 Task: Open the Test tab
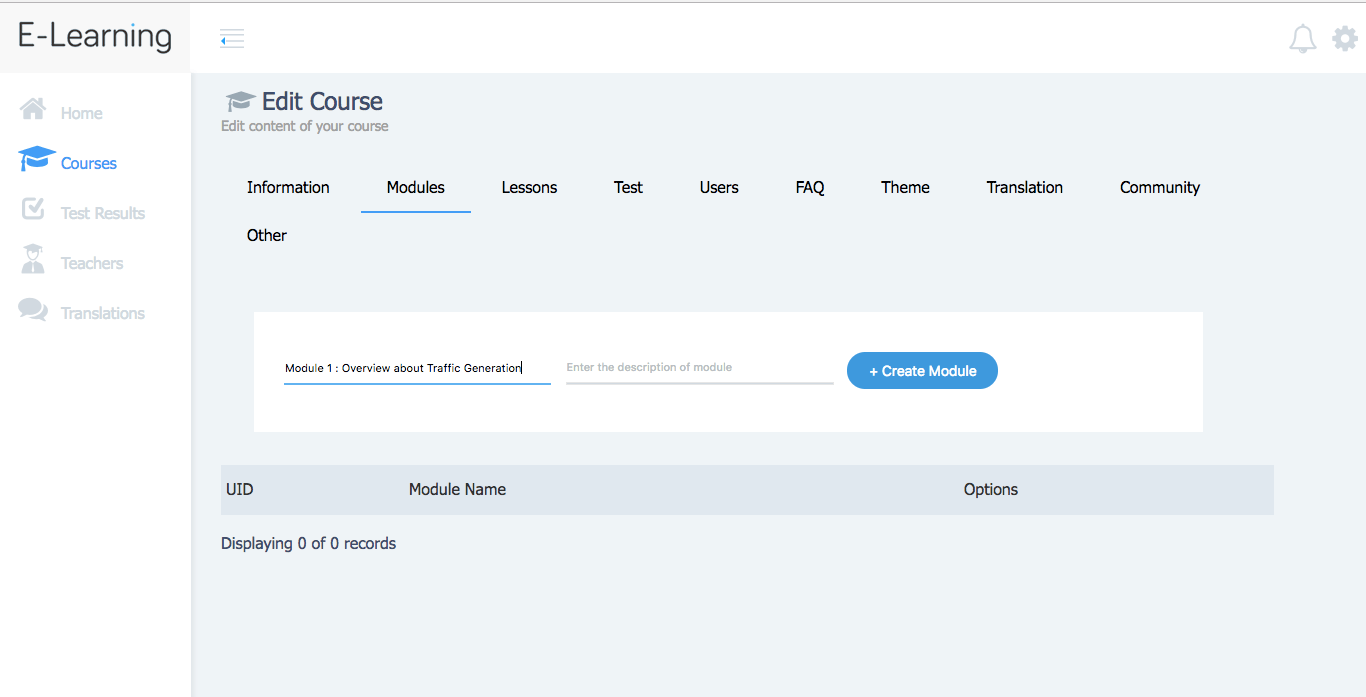point(628,187)
